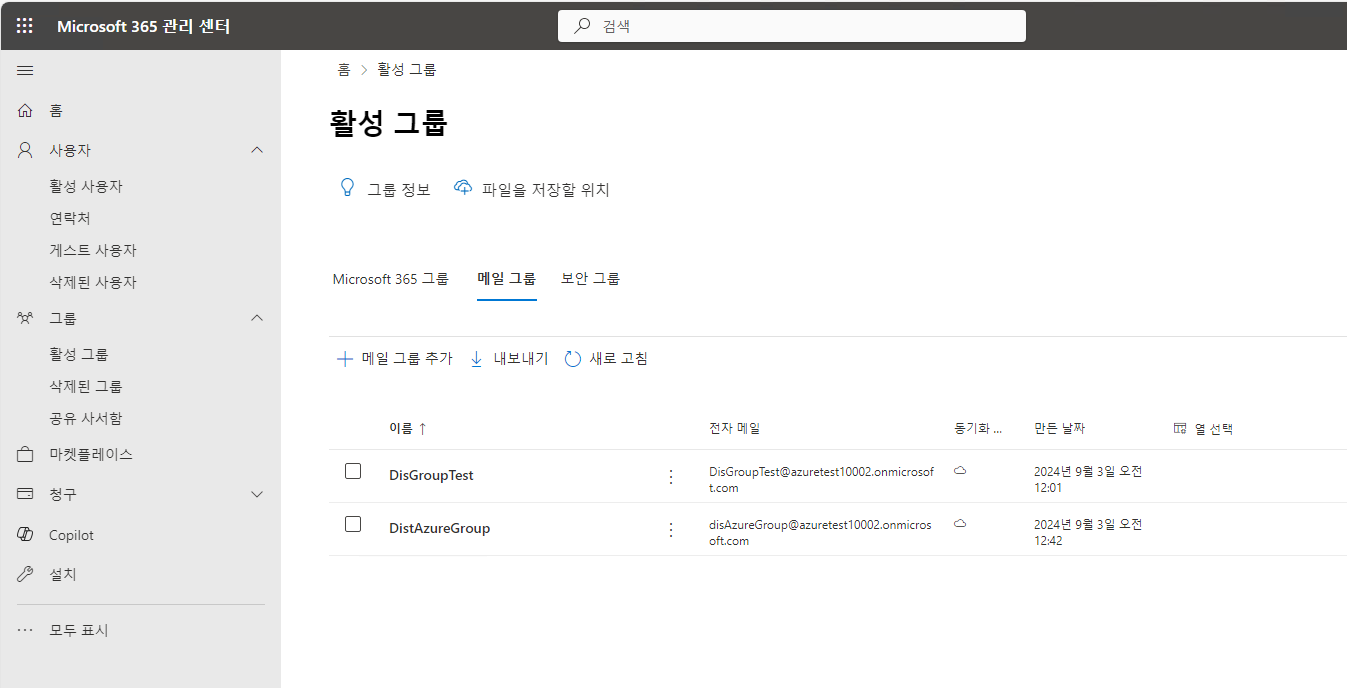Click DisGroupTest@azuretest10002 email text
1347x688 pixels.
tap(821, 479)
